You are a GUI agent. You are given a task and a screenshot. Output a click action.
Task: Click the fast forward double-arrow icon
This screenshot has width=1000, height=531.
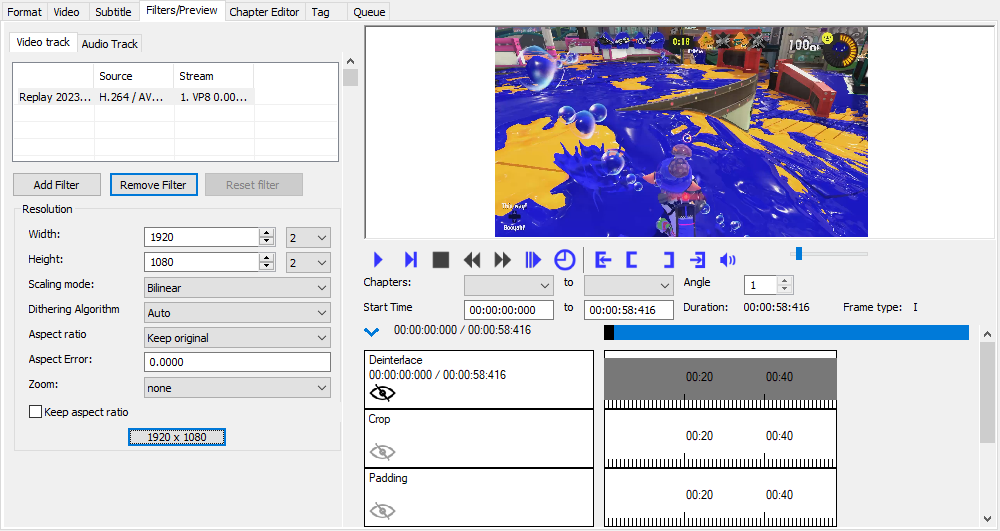click(503, 260)
